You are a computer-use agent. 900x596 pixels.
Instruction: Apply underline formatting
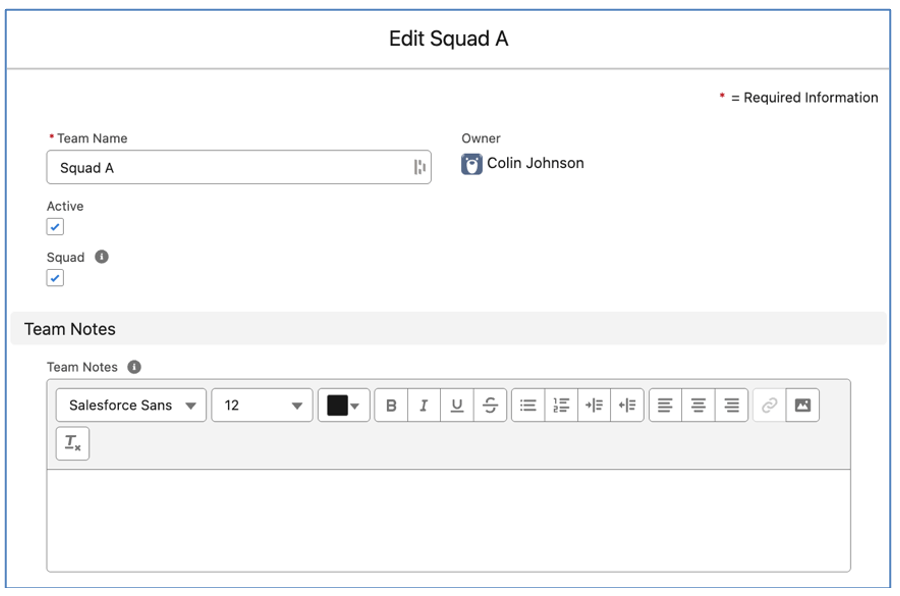point(457,405)
